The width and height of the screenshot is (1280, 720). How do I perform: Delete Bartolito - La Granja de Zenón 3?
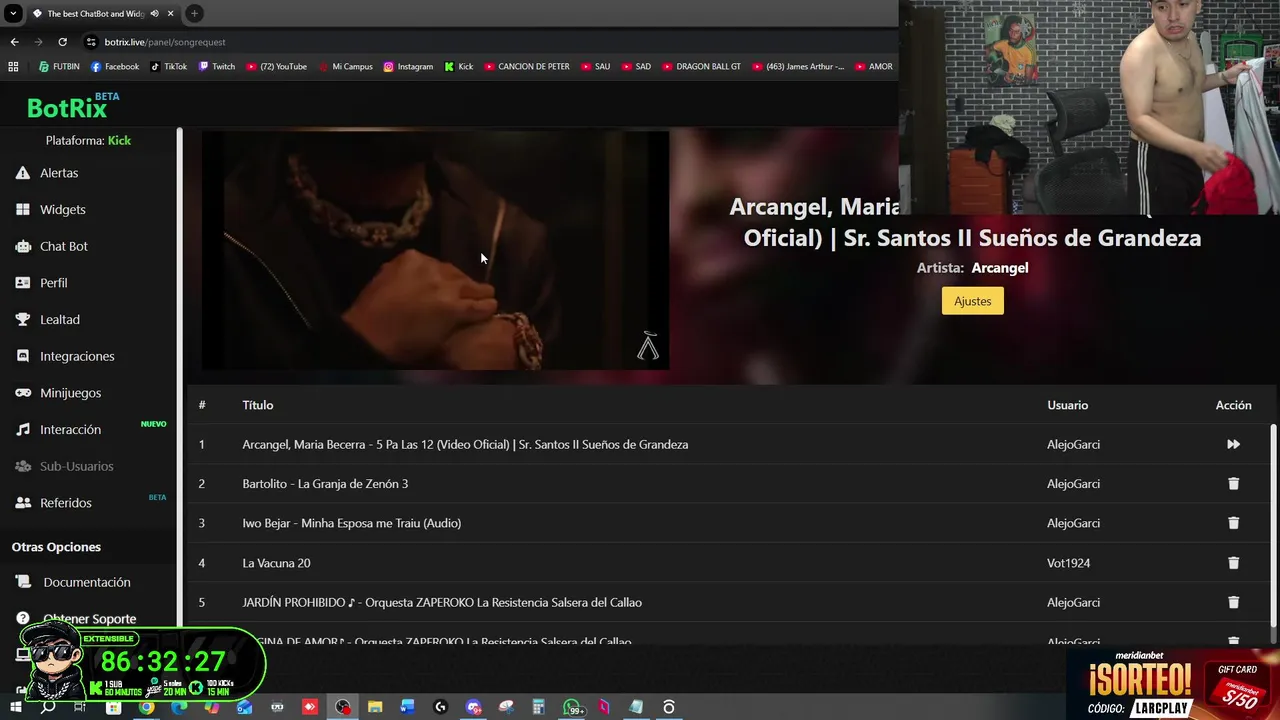pos(1233,484)
